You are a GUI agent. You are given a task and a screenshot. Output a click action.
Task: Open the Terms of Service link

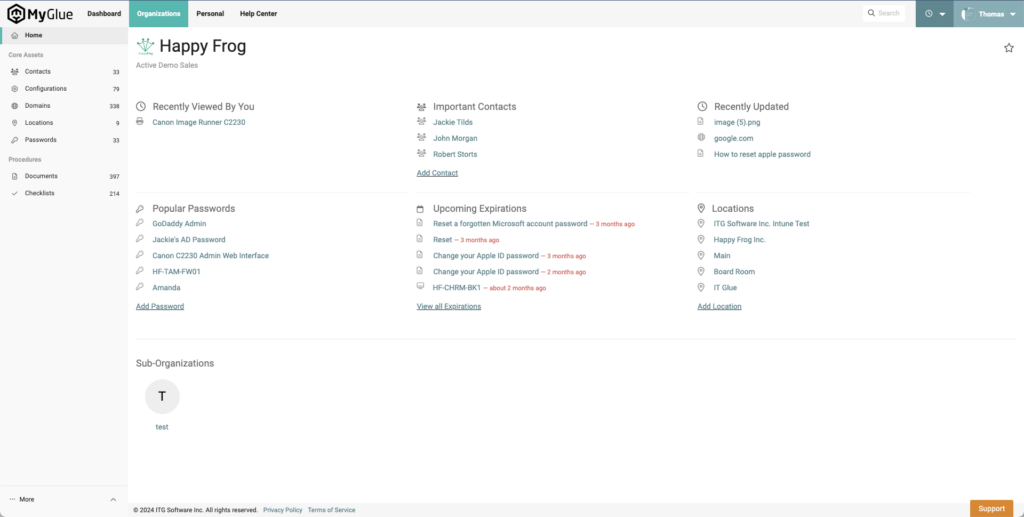pyautogui.click(x=332, y=510)
